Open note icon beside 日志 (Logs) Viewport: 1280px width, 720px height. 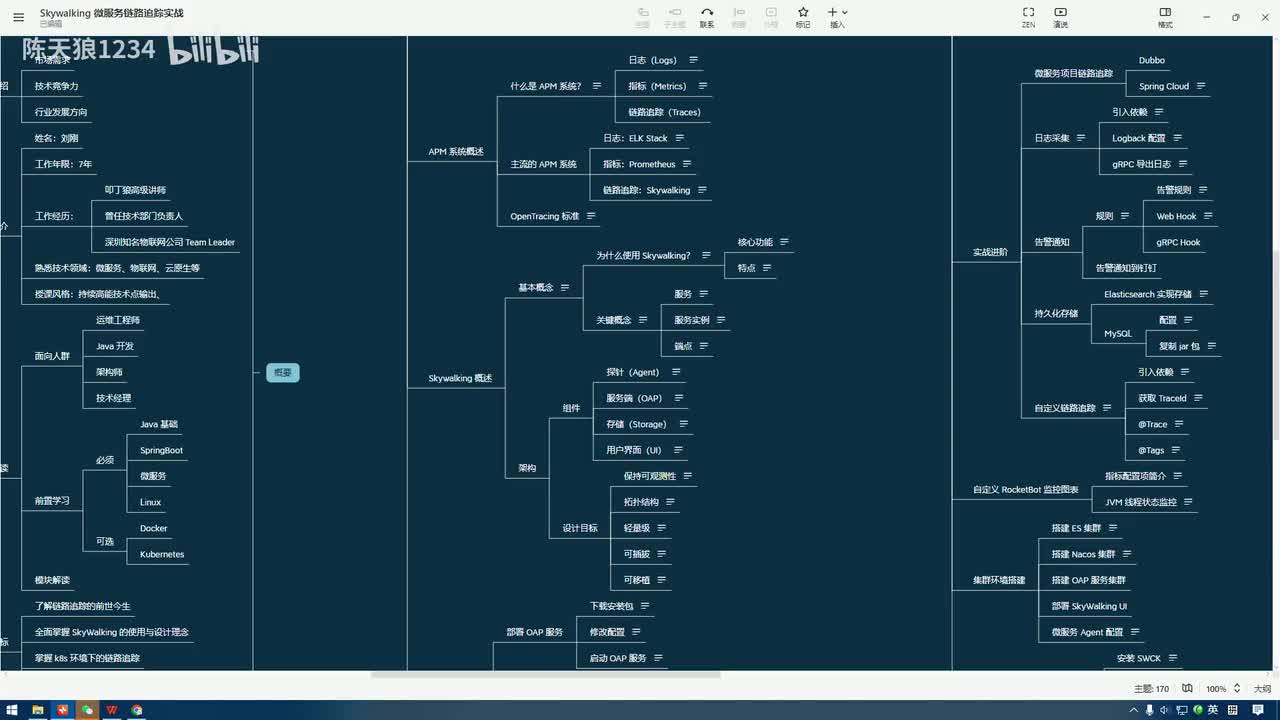(694, 60)
